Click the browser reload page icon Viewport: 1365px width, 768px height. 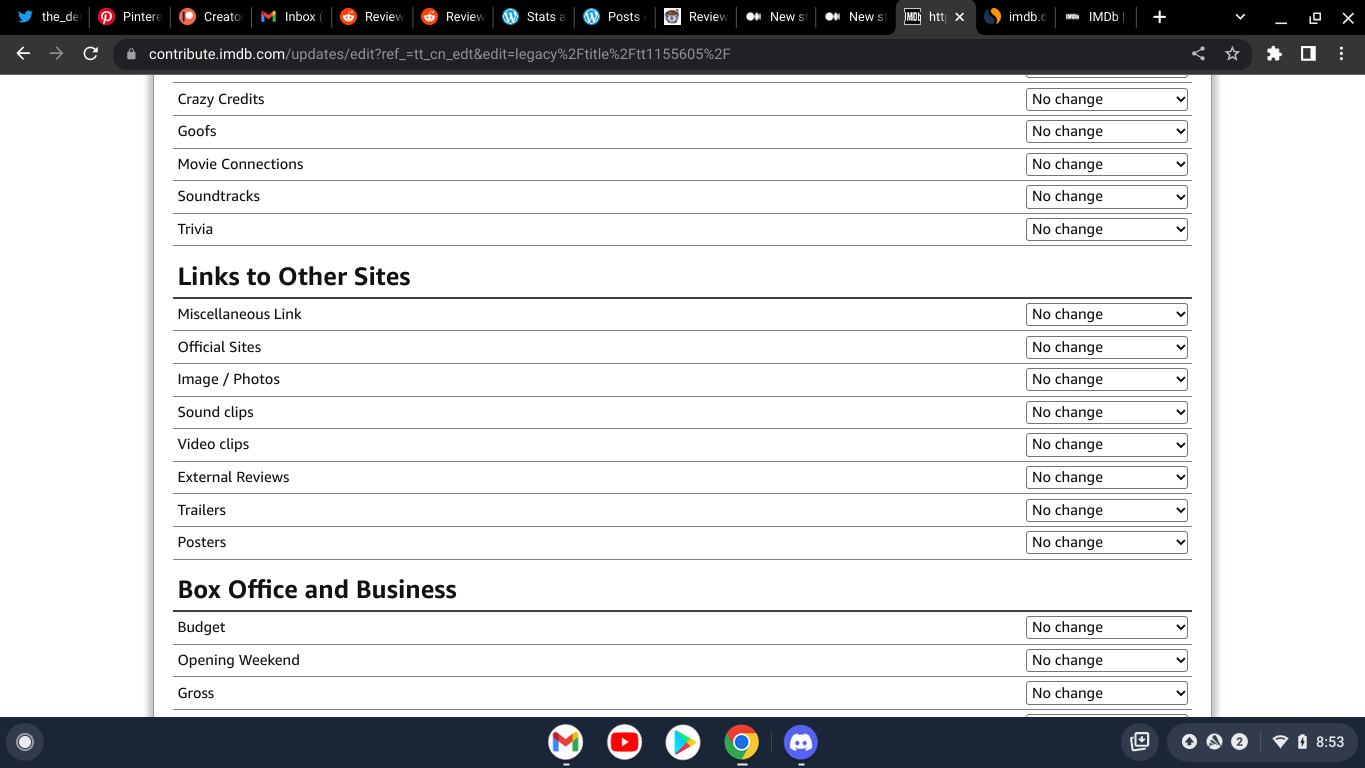[x=90, y=54]
